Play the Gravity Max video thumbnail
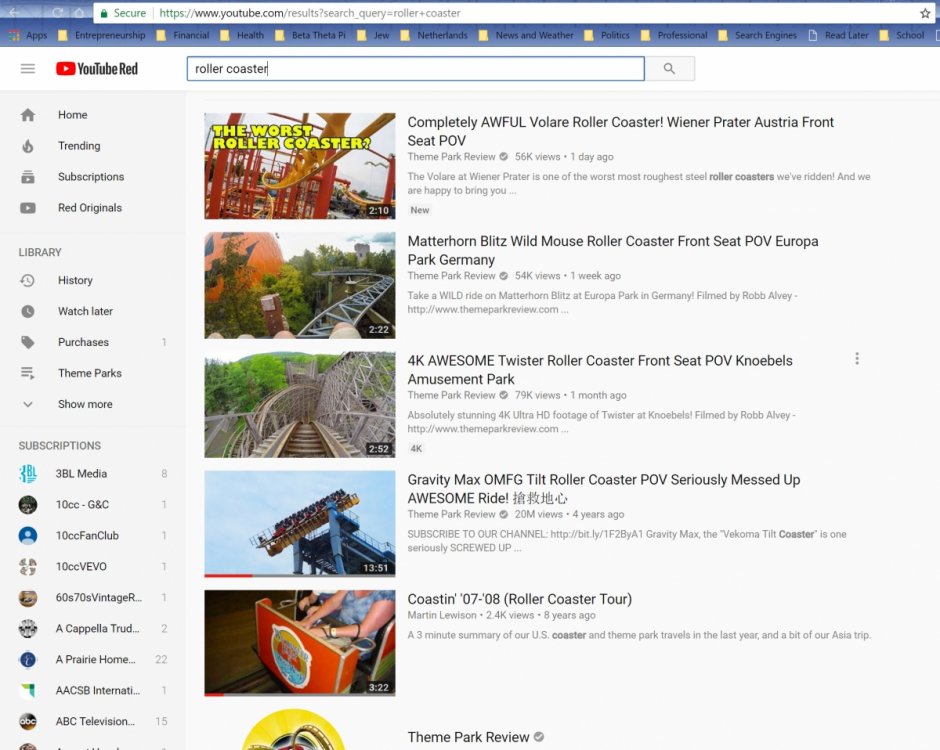 click(300, 524)
